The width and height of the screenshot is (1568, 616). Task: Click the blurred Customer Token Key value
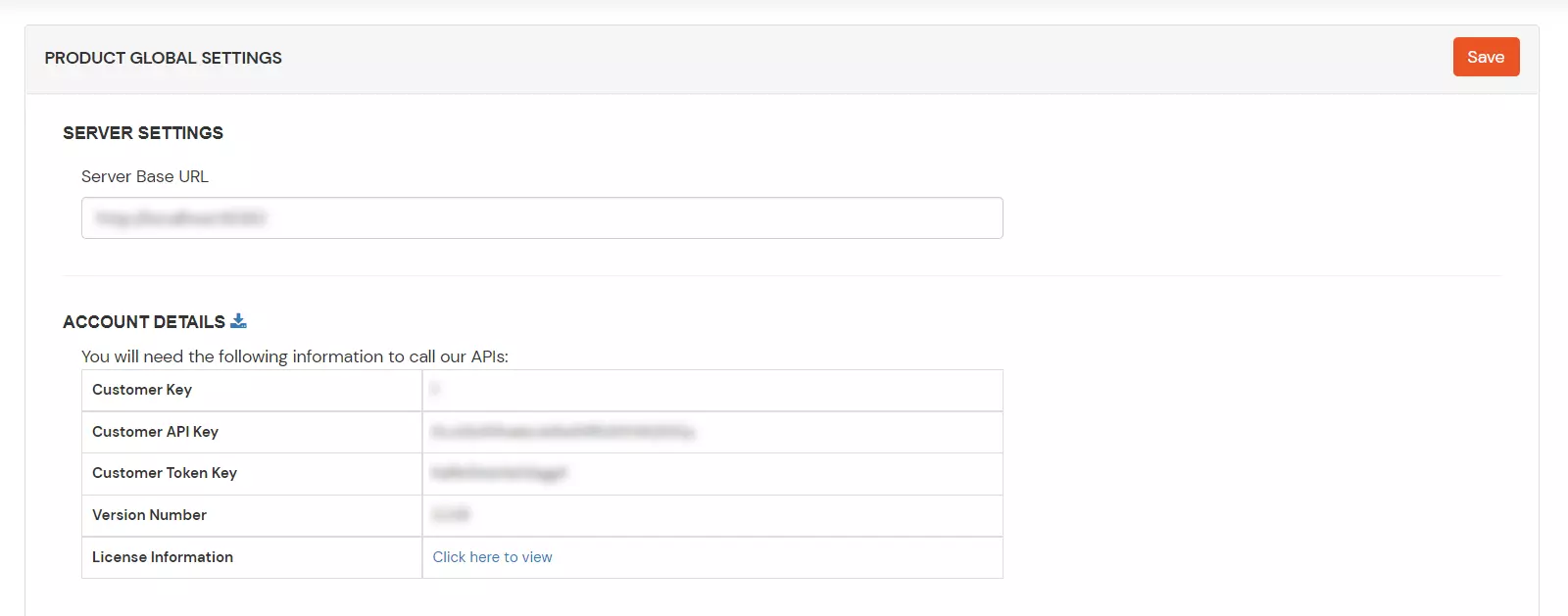point(499,473)
